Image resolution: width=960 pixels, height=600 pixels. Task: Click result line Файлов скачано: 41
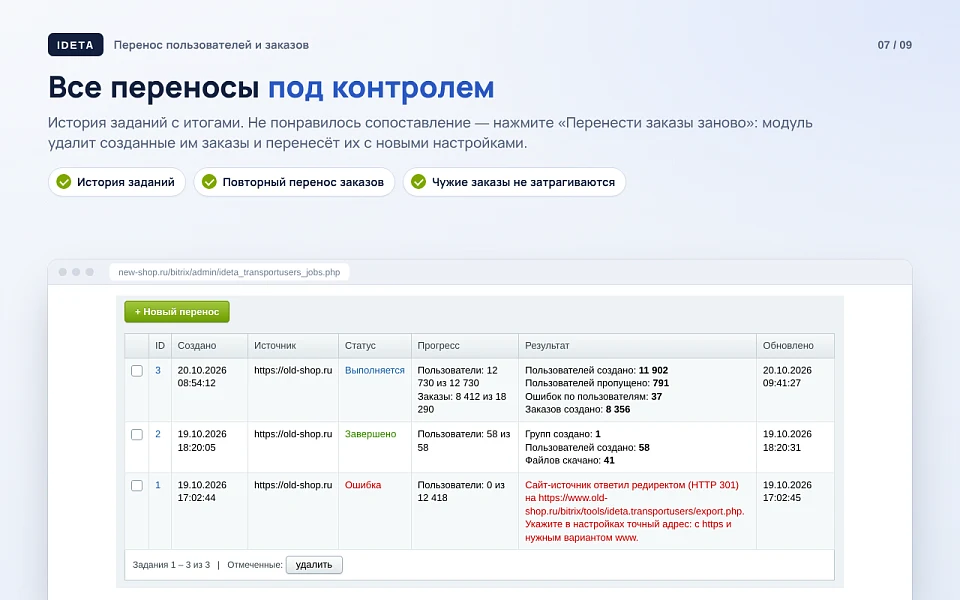point(570,460)
